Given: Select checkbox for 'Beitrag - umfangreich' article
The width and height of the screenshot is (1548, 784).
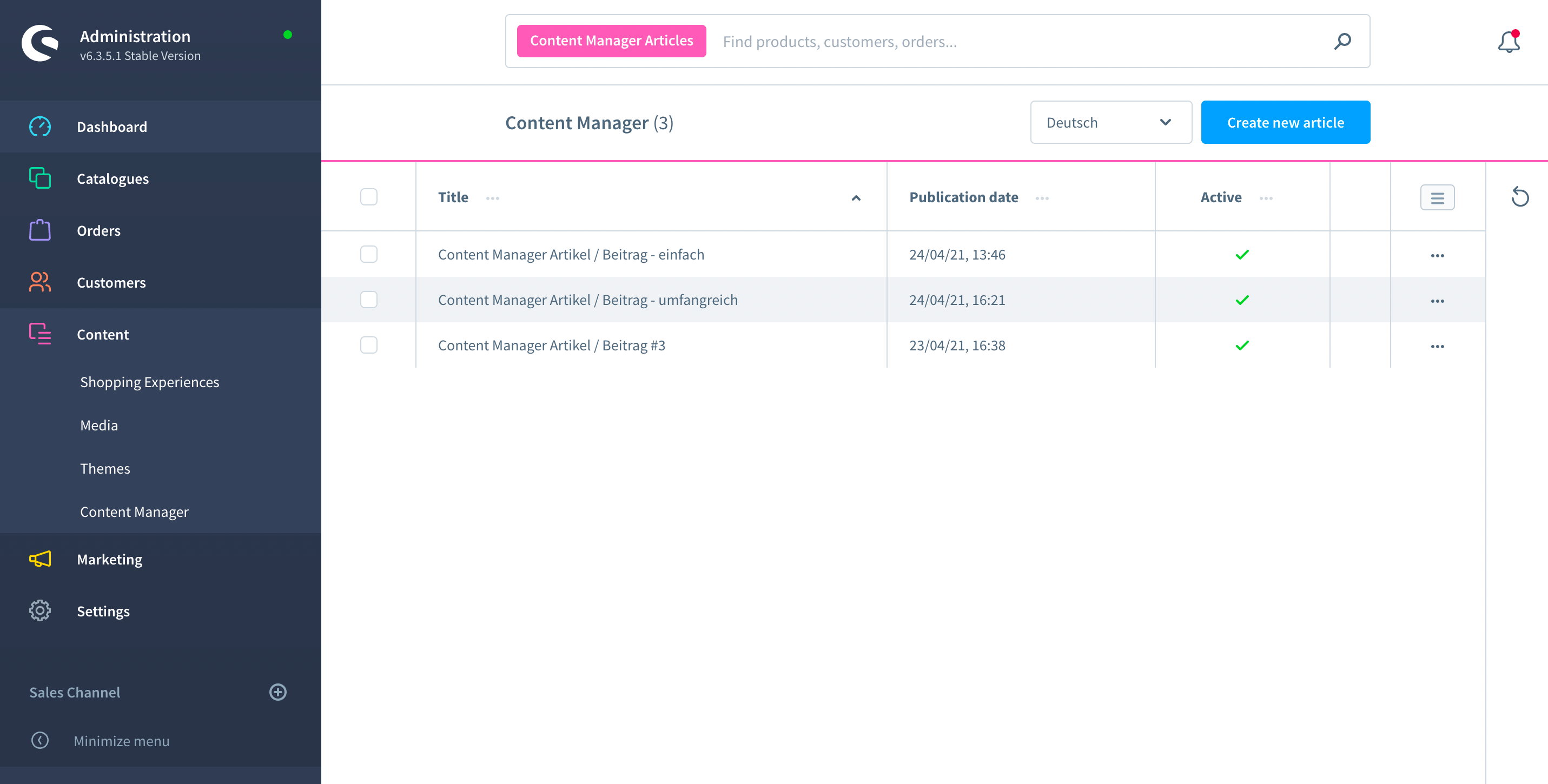Looking at the screenshot, I should 368,299.
